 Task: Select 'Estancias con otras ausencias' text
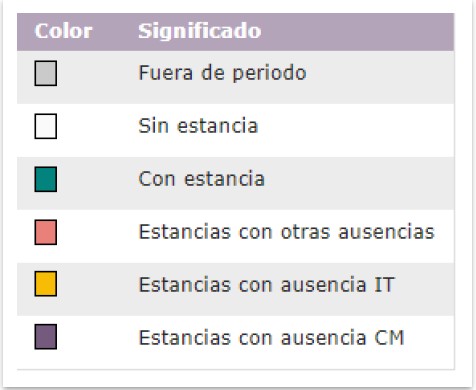pyautogui.click(x=287, y=232)
